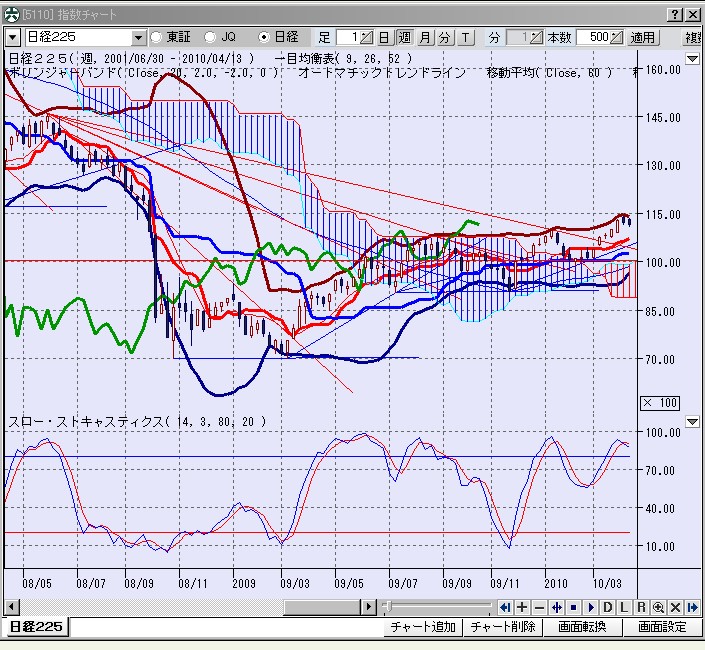Toggle the 分 minute timeframe button

445,37
